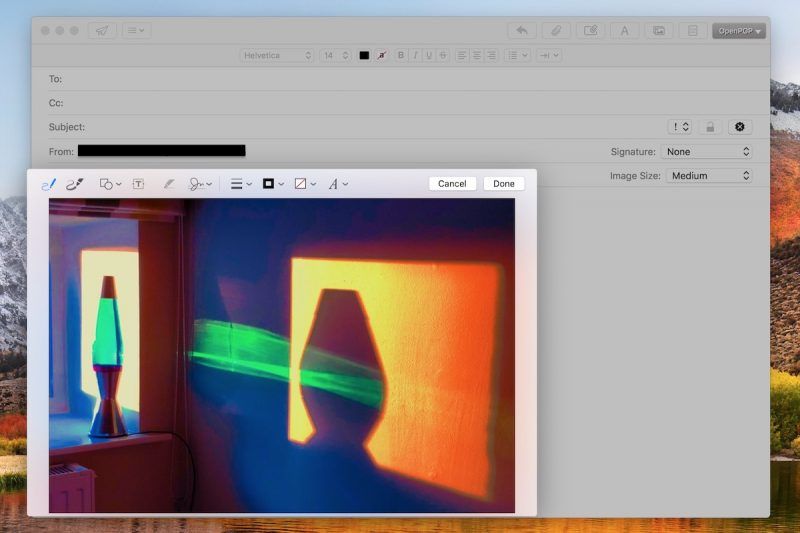Viewport: 800px width, 533px height.
Task: Toggle bold text formatting
Action: pos(401,55)
